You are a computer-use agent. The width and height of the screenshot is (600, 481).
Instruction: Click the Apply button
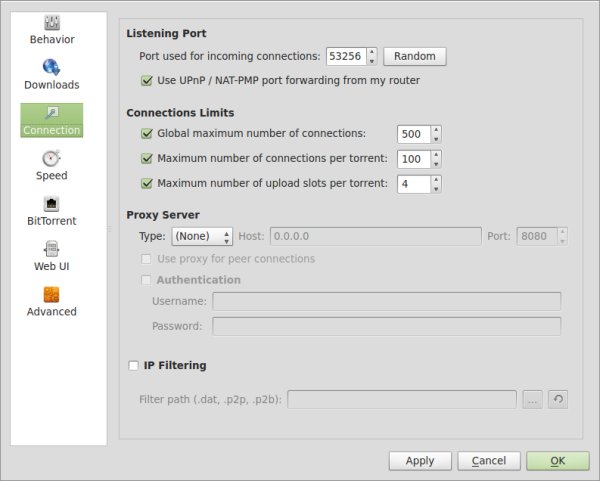[x=420, y=461]
